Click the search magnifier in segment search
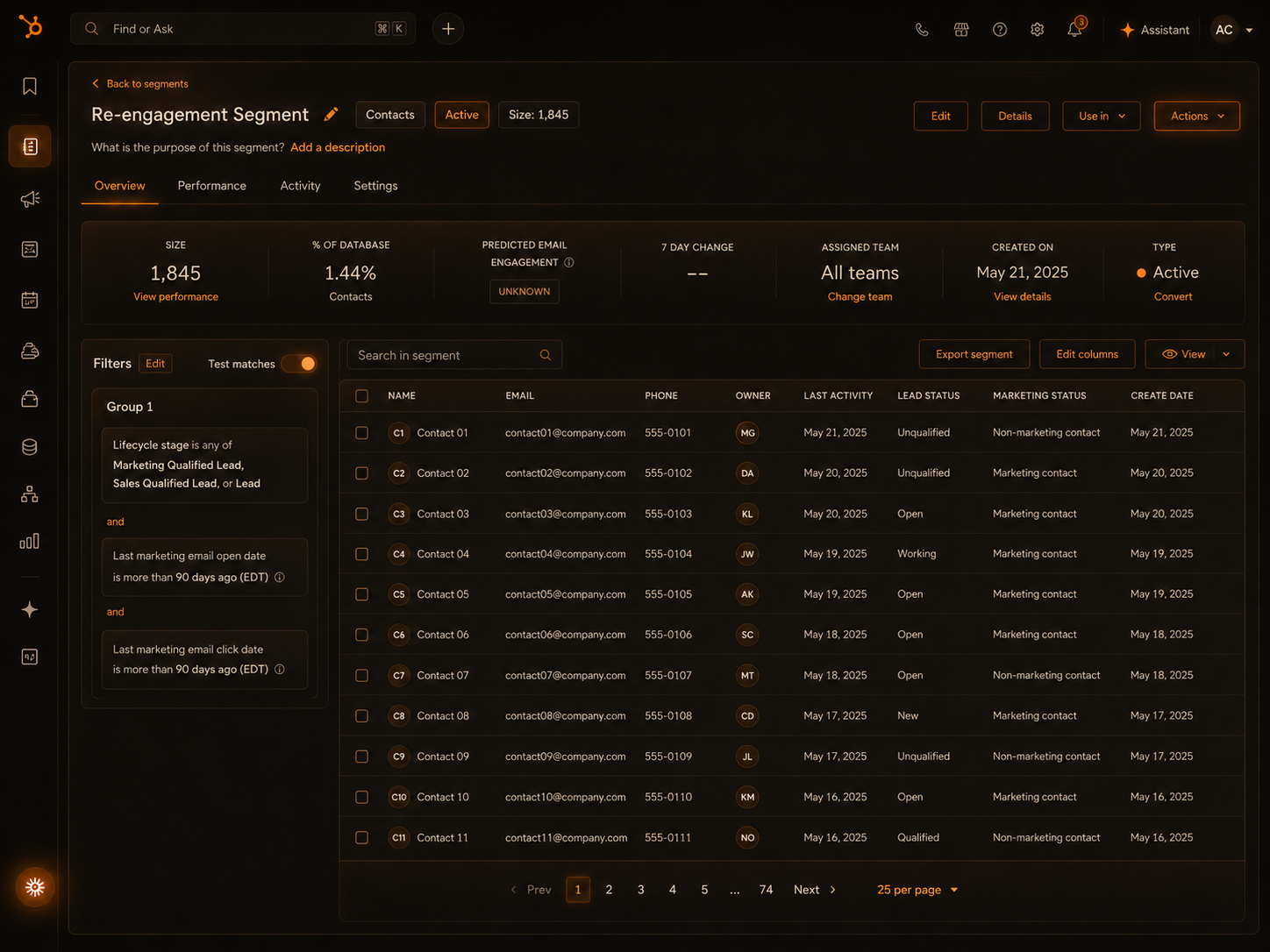Screen dimensions: 1270x952 pos(546,355)
